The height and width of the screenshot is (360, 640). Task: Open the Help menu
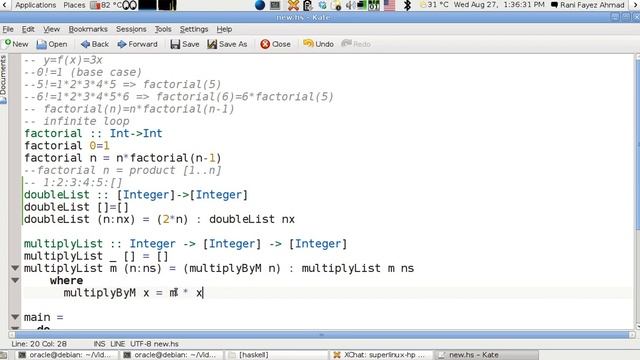click(224, 29)
